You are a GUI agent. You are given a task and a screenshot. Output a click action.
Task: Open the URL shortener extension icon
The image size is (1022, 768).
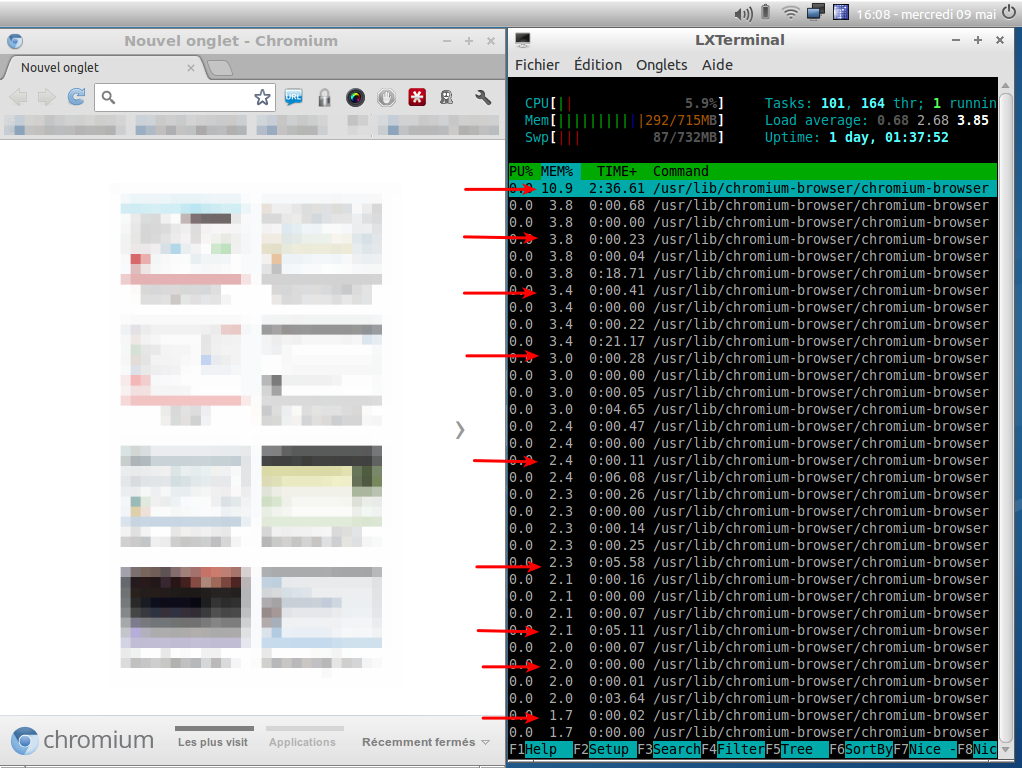click(x=293, y=97)
